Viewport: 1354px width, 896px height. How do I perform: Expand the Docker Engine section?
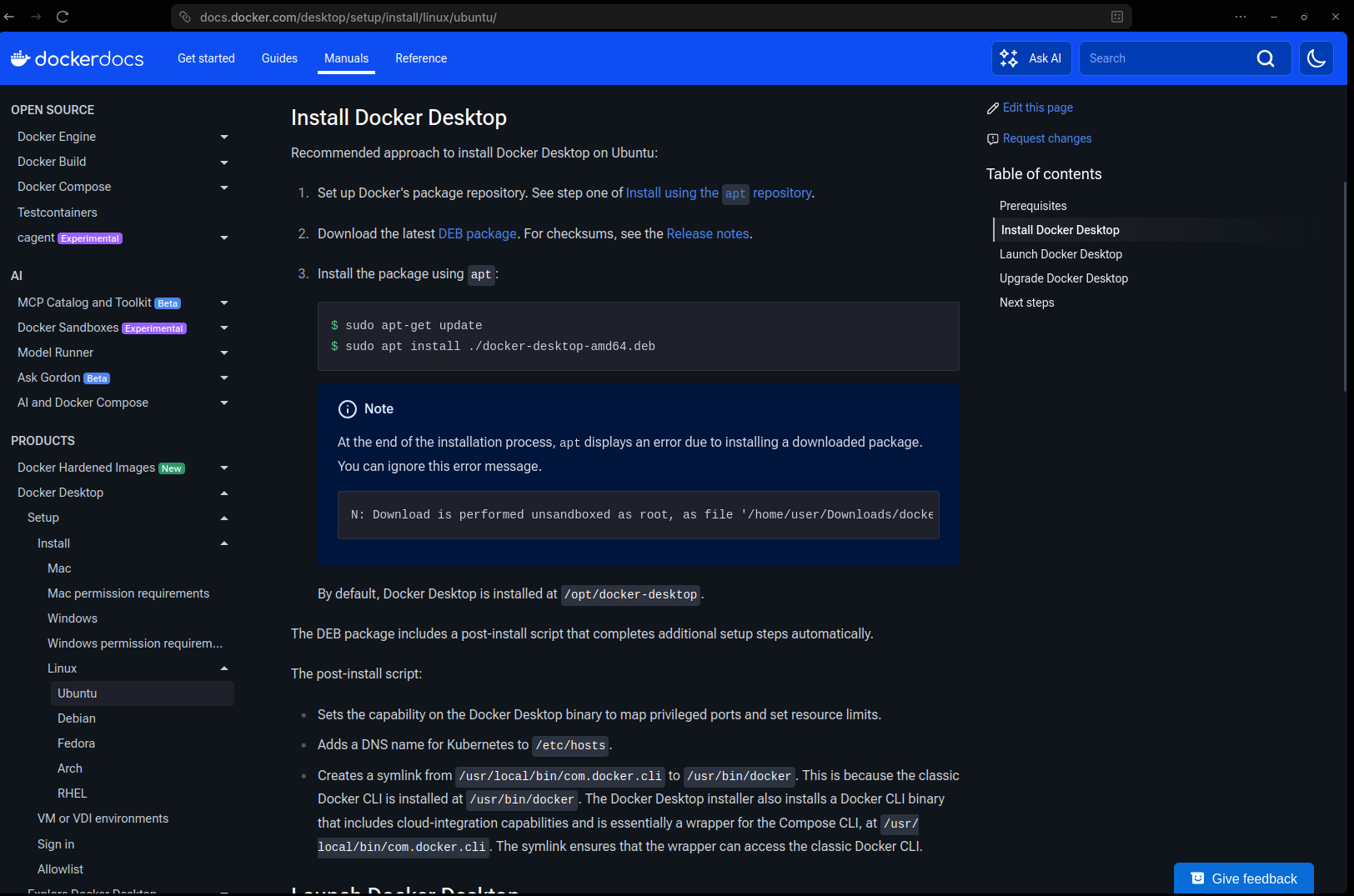point(223,137)
